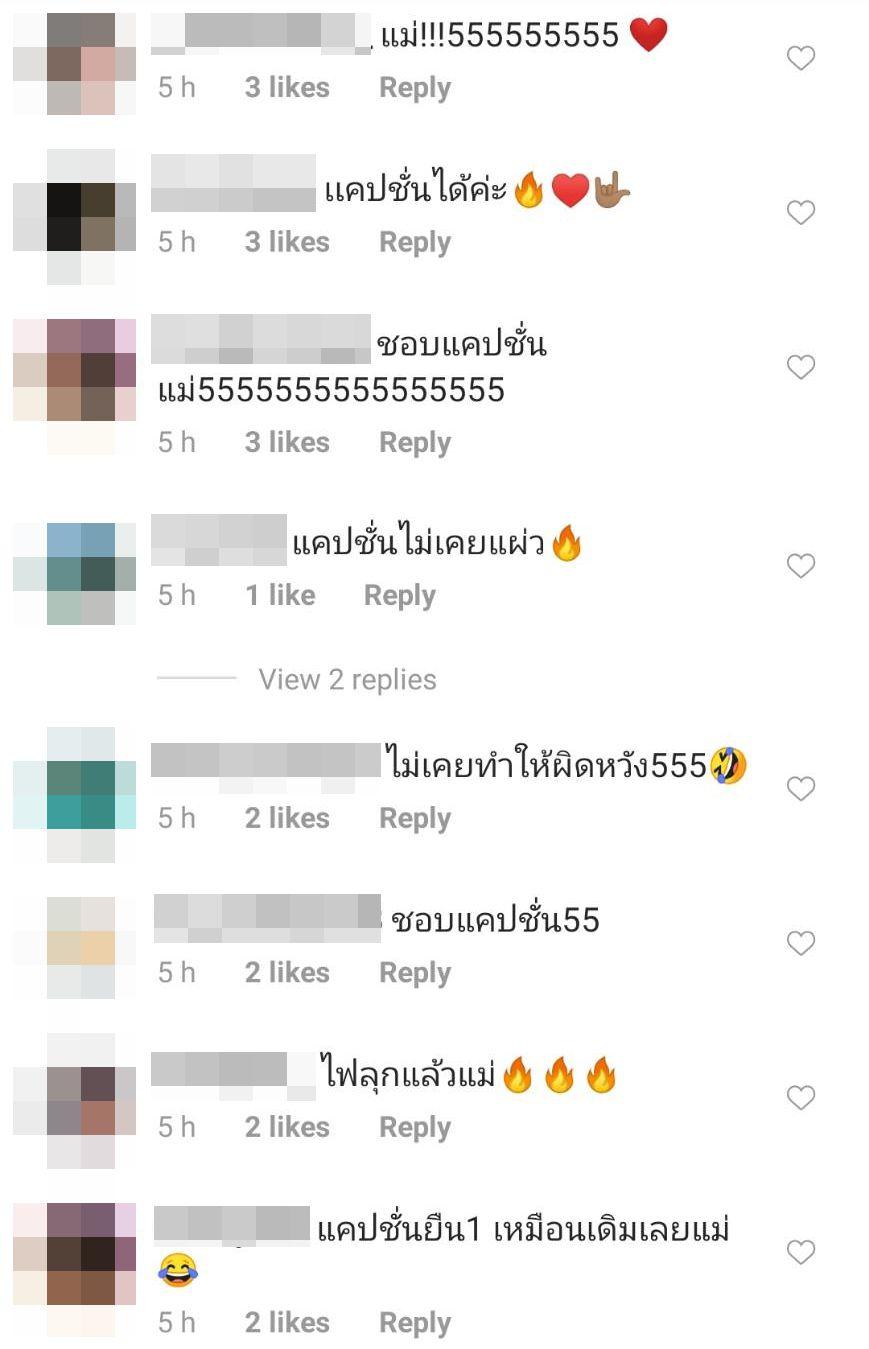Screen dimensions: 869x1349
Task: Like the 'ไม่เคยทำให้ผิดหวัง555' comment
Action: point(801,789)
